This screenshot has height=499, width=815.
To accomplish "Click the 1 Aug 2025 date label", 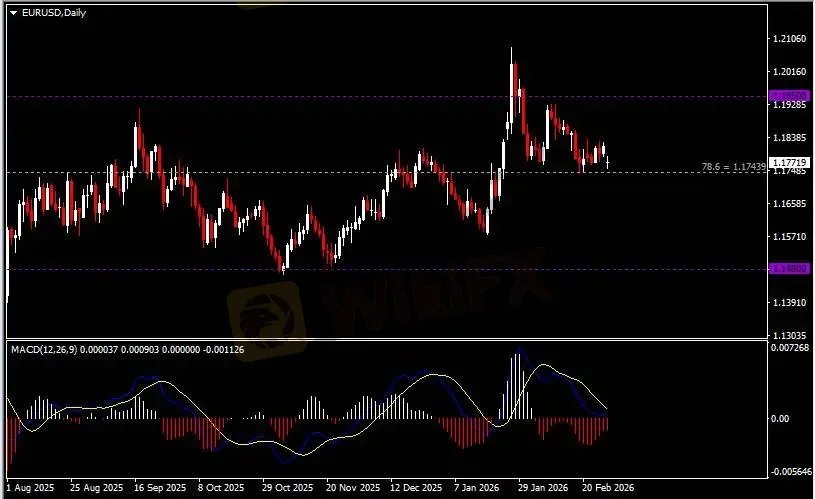I will 30,488.
